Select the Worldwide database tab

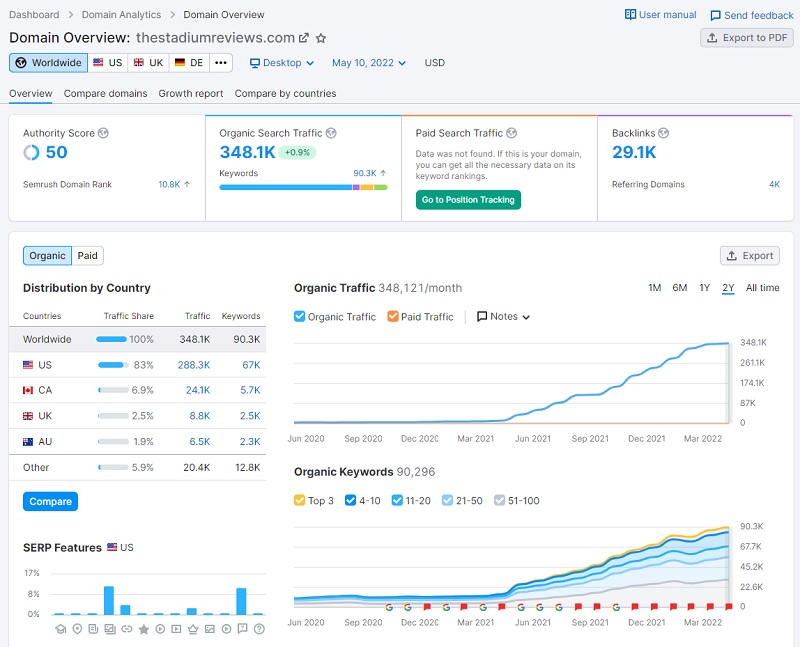pyautogui.click(x=48, y=63)
